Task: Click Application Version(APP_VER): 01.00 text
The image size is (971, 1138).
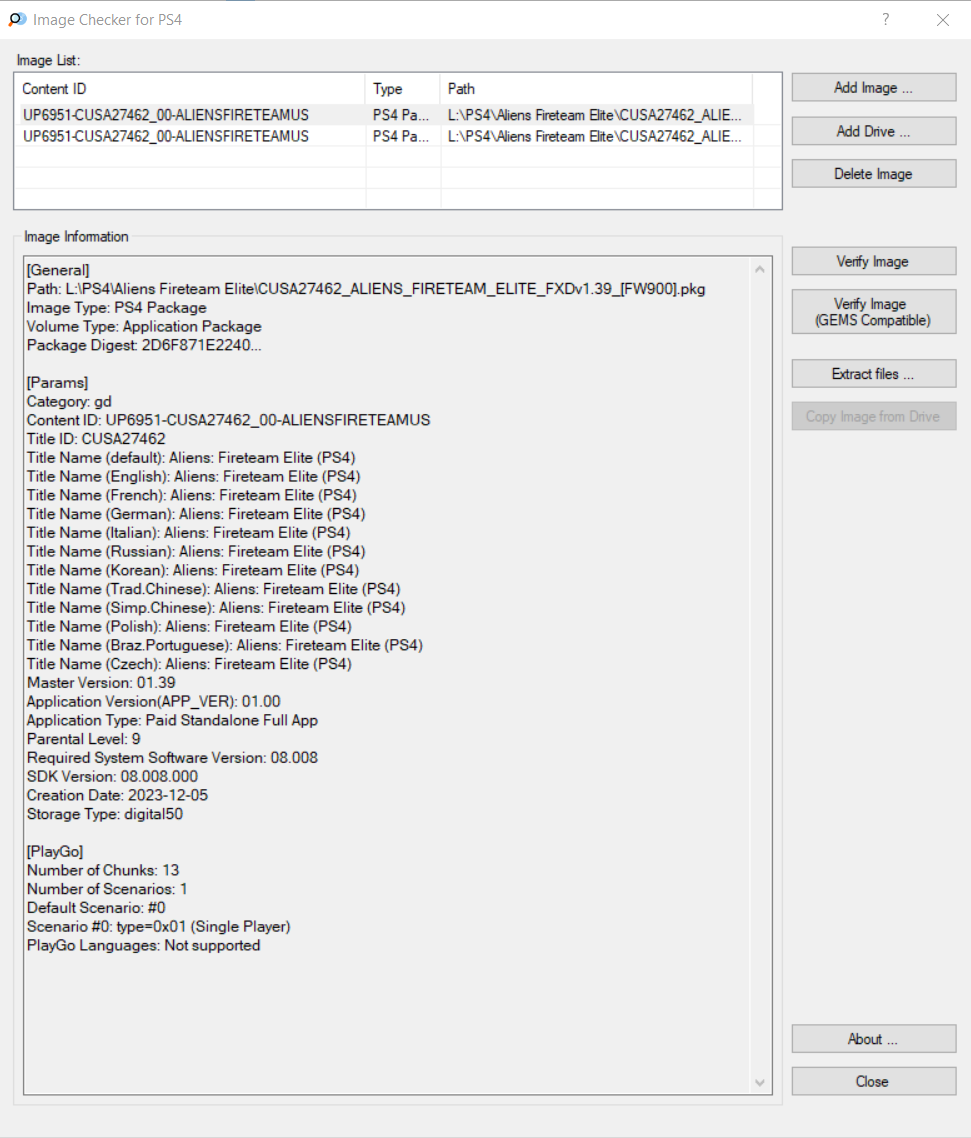Action: pos(153,702)
